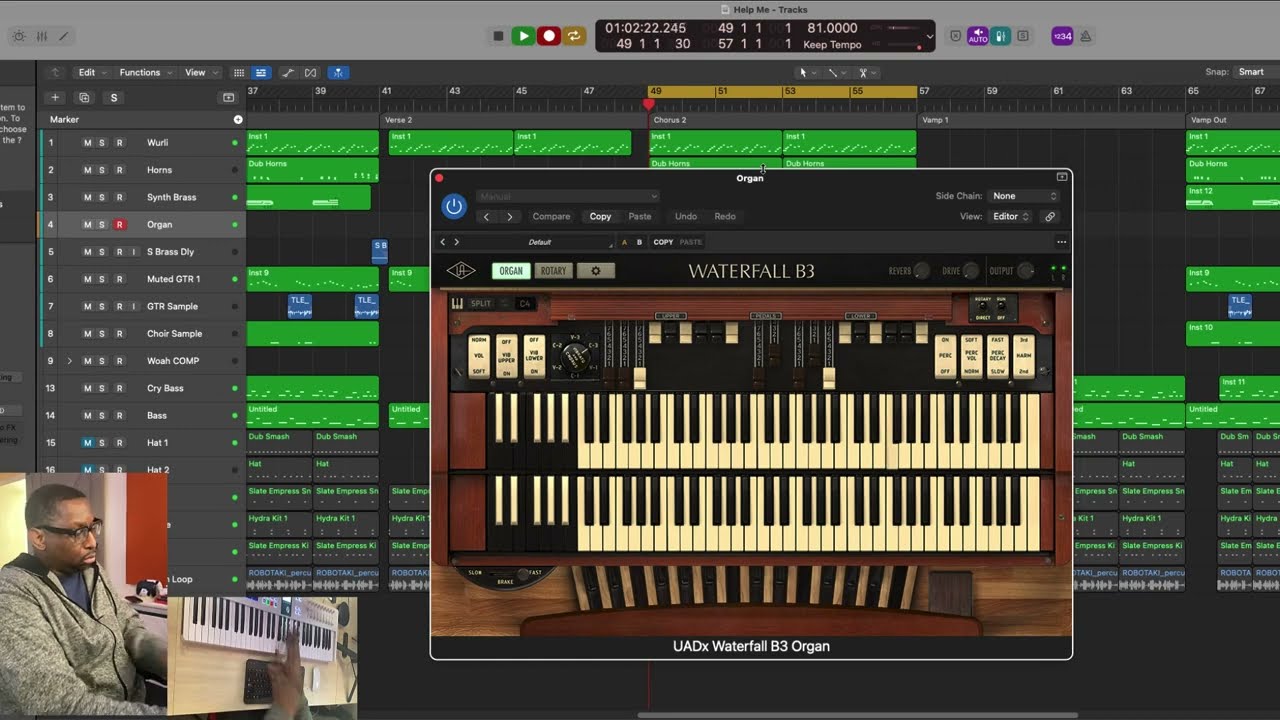Open Waterfall B3 settings gear tab

coord(595,271)
